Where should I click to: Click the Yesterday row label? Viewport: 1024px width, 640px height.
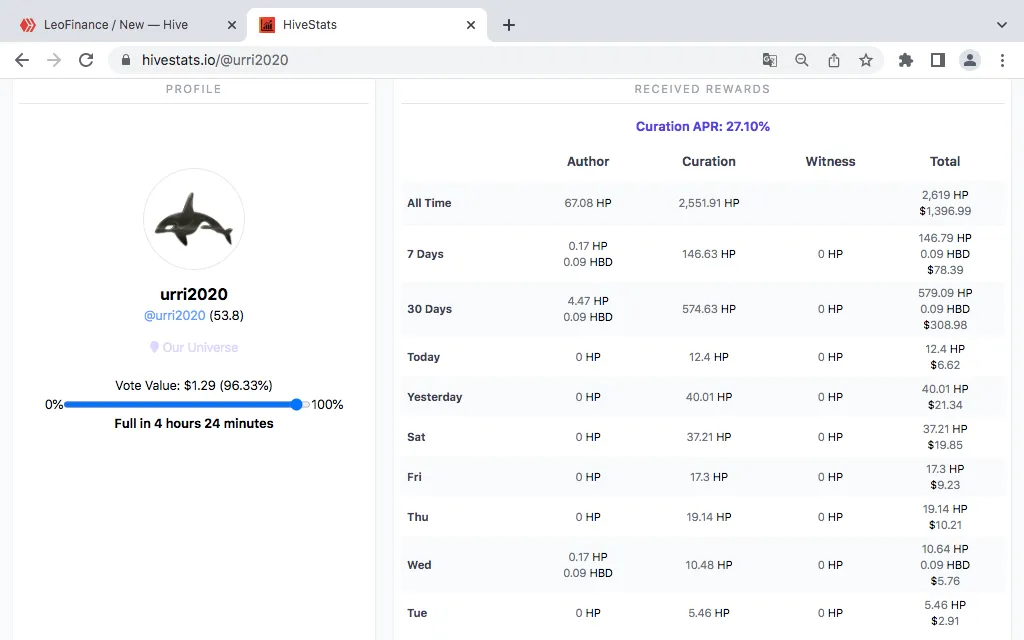point(434,397)
